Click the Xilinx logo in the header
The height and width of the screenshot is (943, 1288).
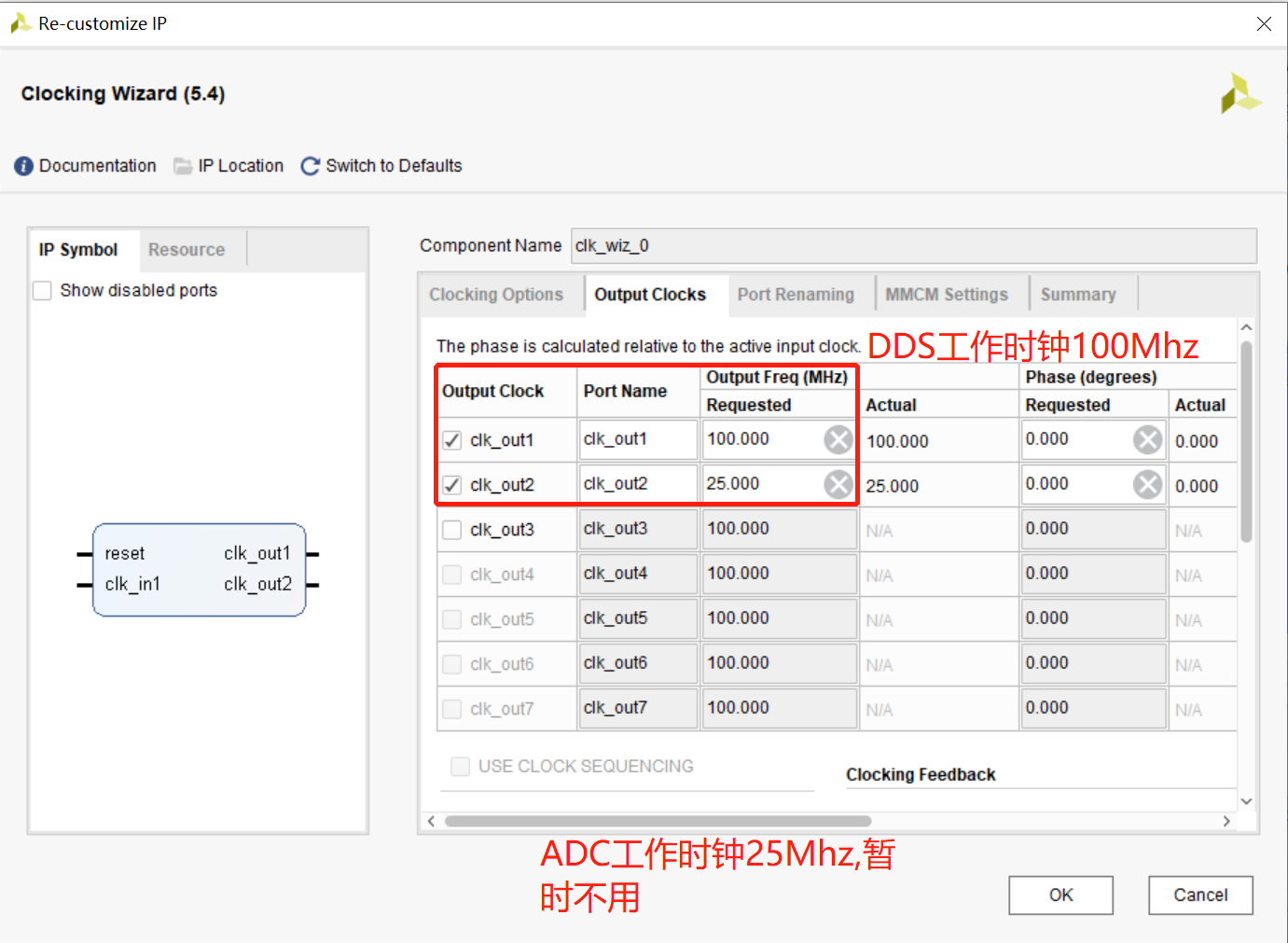[x=1240, y=94]
